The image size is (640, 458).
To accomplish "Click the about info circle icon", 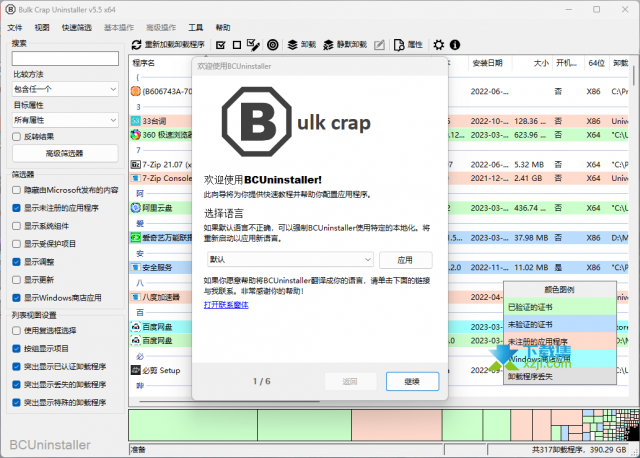I will click(x=455, y=44).
